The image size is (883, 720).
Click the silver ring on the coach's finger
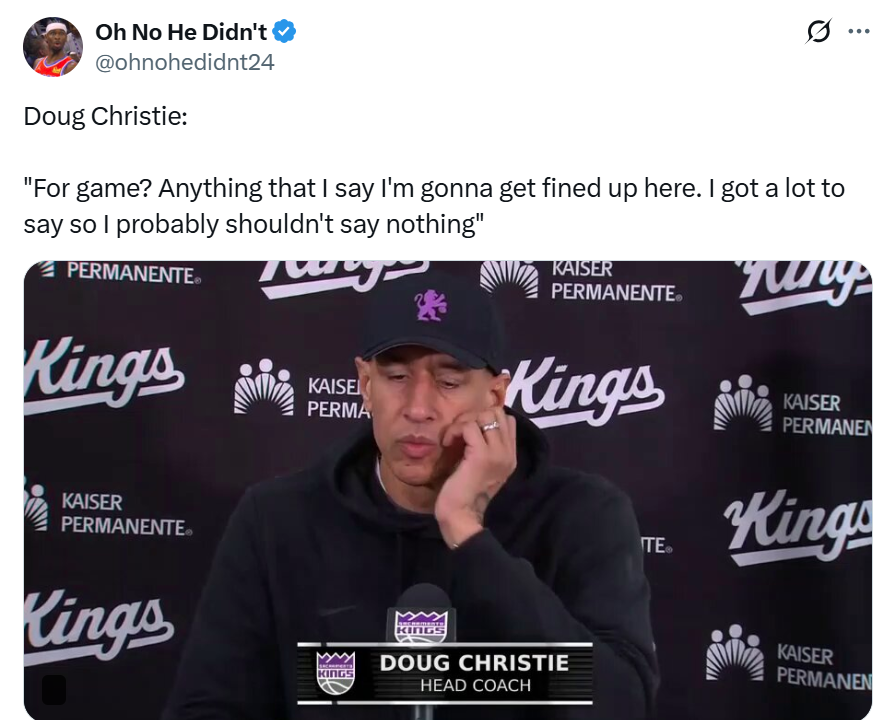click(489, 426)
